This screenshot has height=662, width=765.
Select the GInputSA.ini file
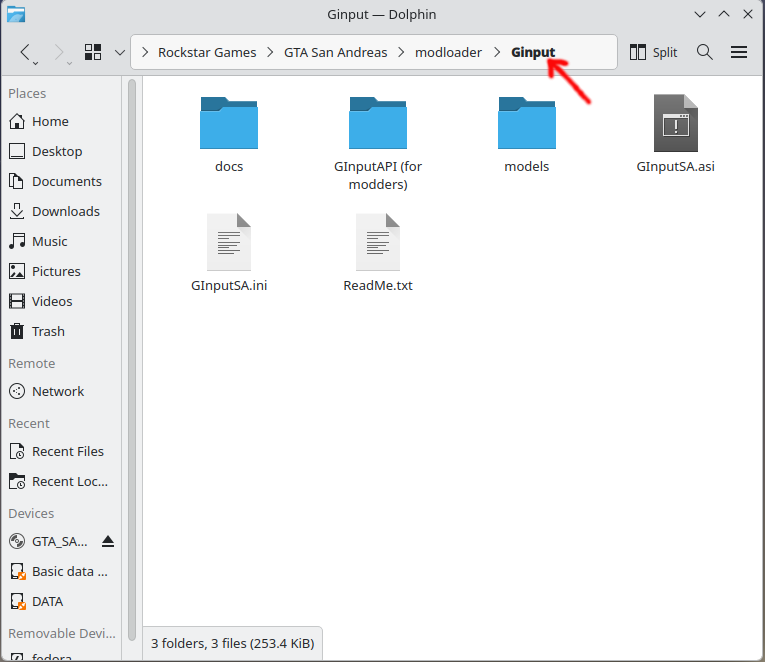pyautogui.click(x=229, y=253)
